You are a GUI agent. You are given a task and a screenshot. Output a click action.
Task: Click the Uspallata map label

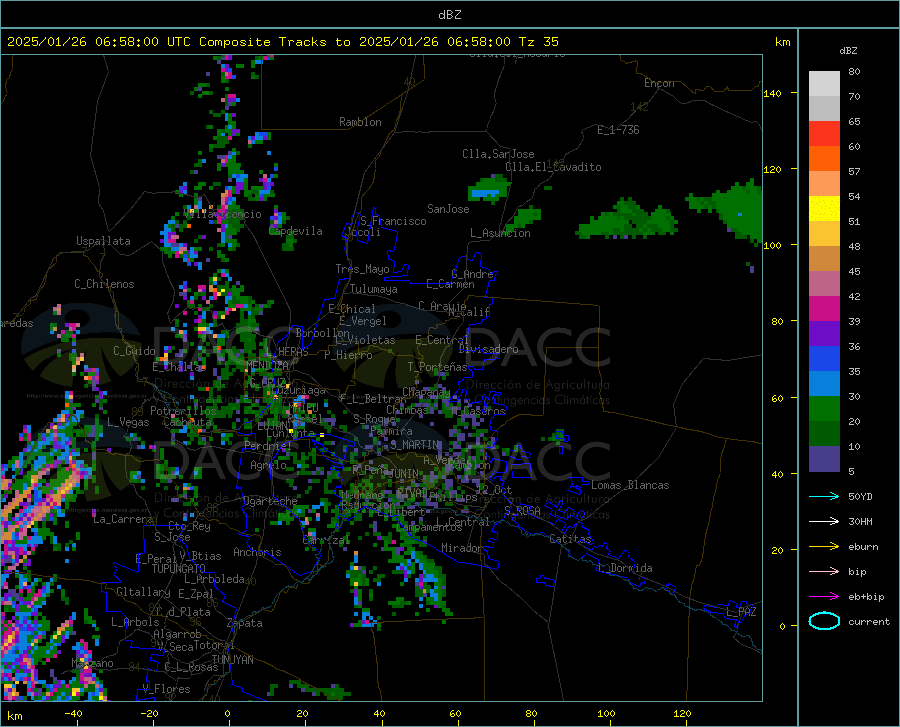[103, 241]
